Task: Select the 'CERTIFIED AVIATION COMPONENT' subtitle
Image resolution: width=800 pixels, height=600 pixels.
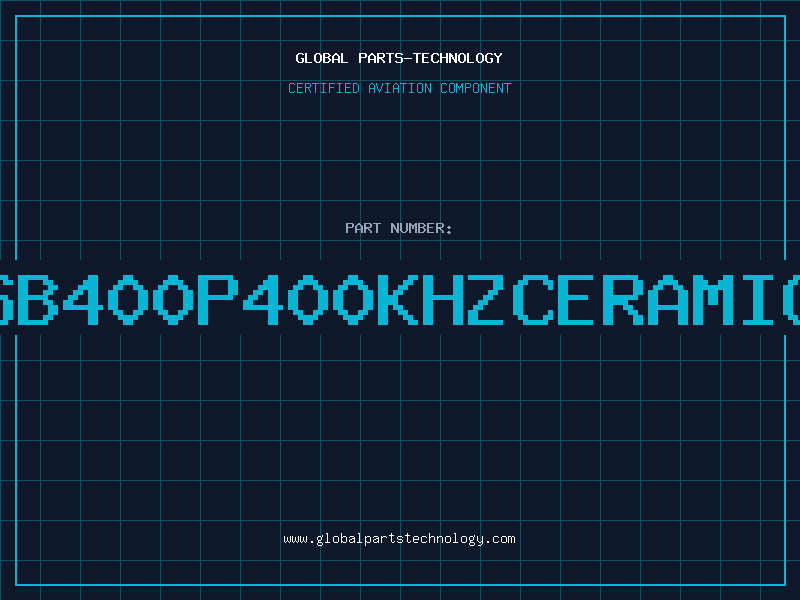Action: [399, 88]
